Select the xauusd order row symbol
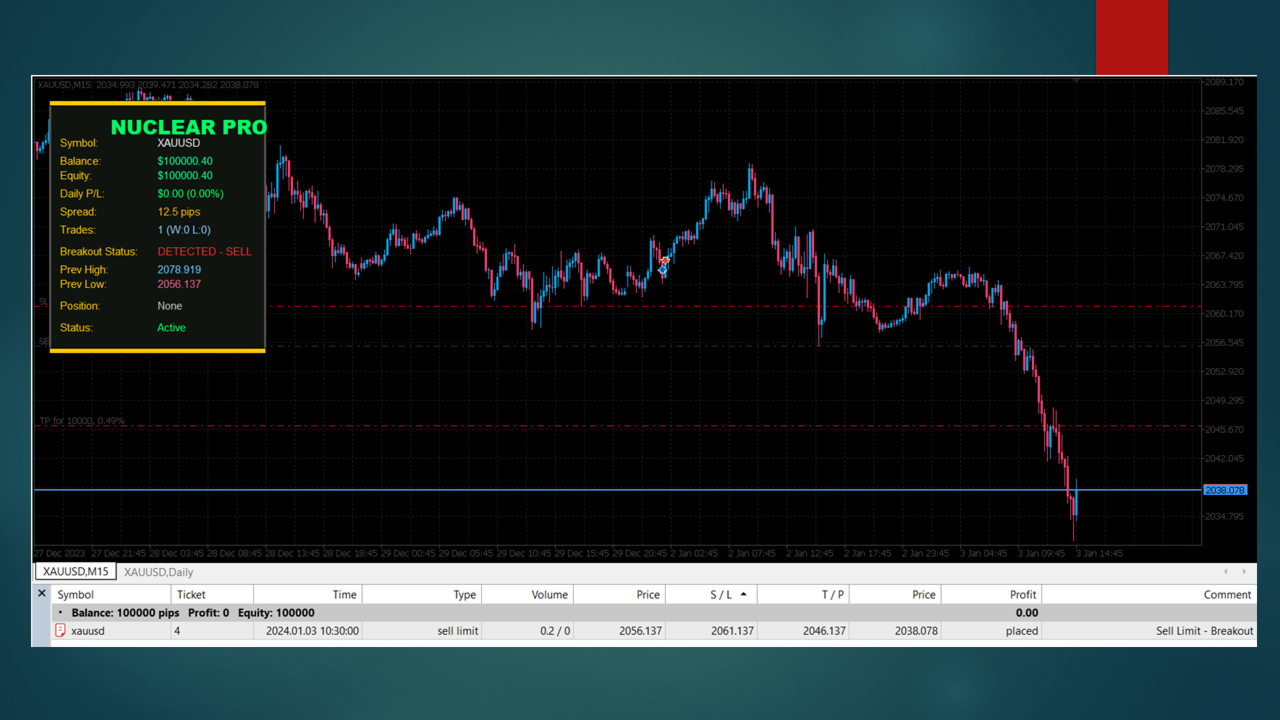 (88, 631)
